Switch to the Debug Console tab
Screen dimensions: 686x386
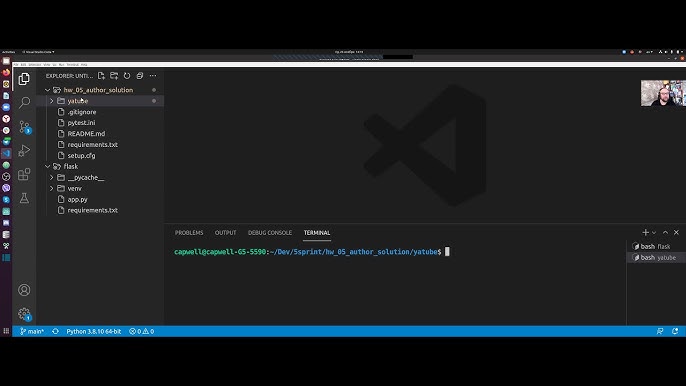pos(270,233)
